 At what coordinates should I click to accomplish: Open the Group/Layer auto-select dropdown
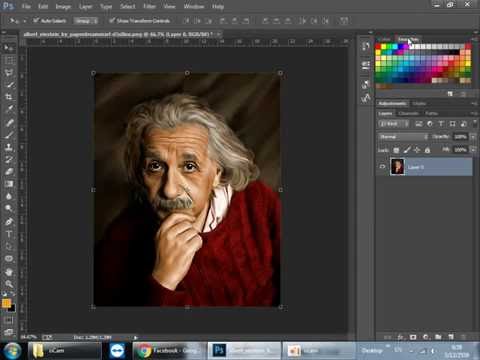[85, 21]
